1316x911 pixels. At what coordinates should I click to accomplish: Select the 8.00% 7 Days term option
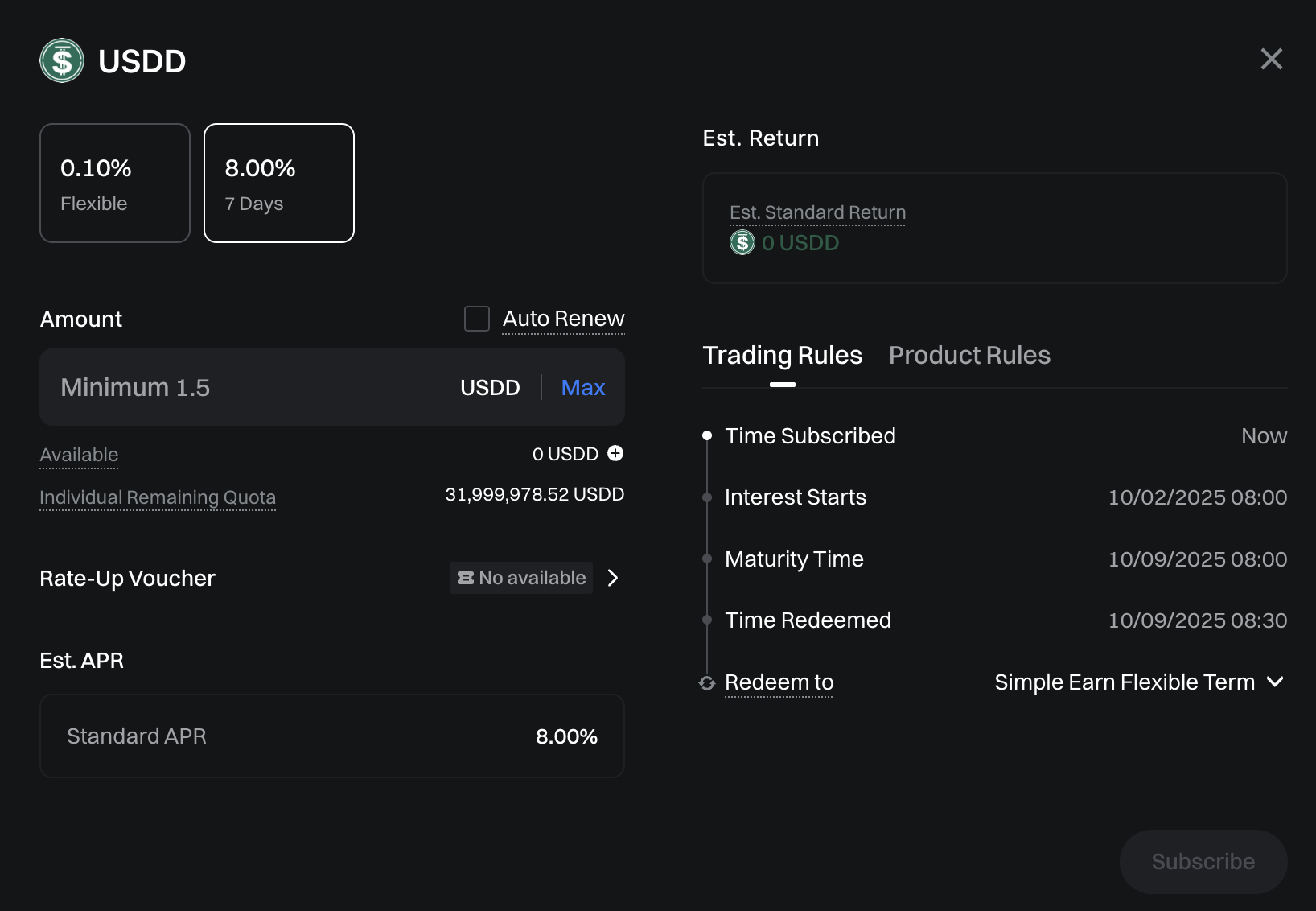click(x=279, y=183)
